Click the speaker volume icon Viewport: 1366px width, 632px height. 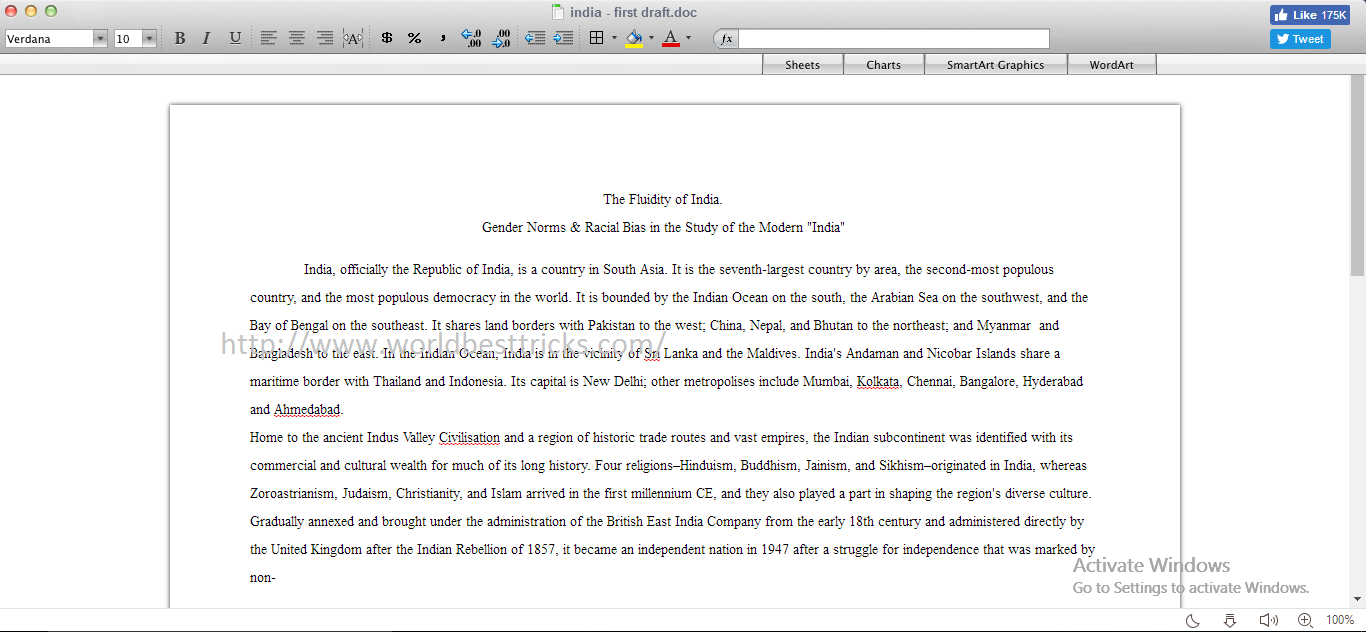pyautogui.click(x=1268, y=620)
